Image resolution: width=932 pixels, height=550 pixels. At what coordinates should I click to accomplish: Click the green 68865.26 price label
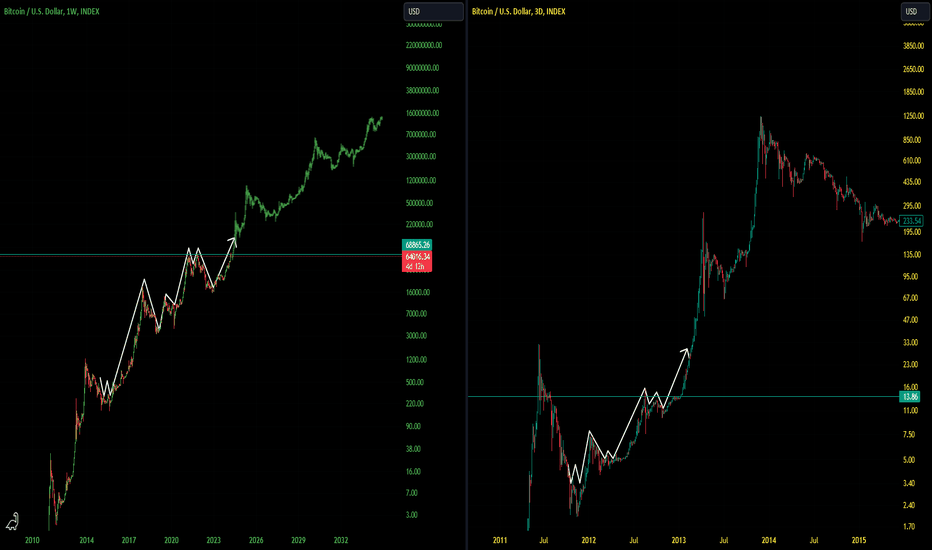(x=417, y=245)
